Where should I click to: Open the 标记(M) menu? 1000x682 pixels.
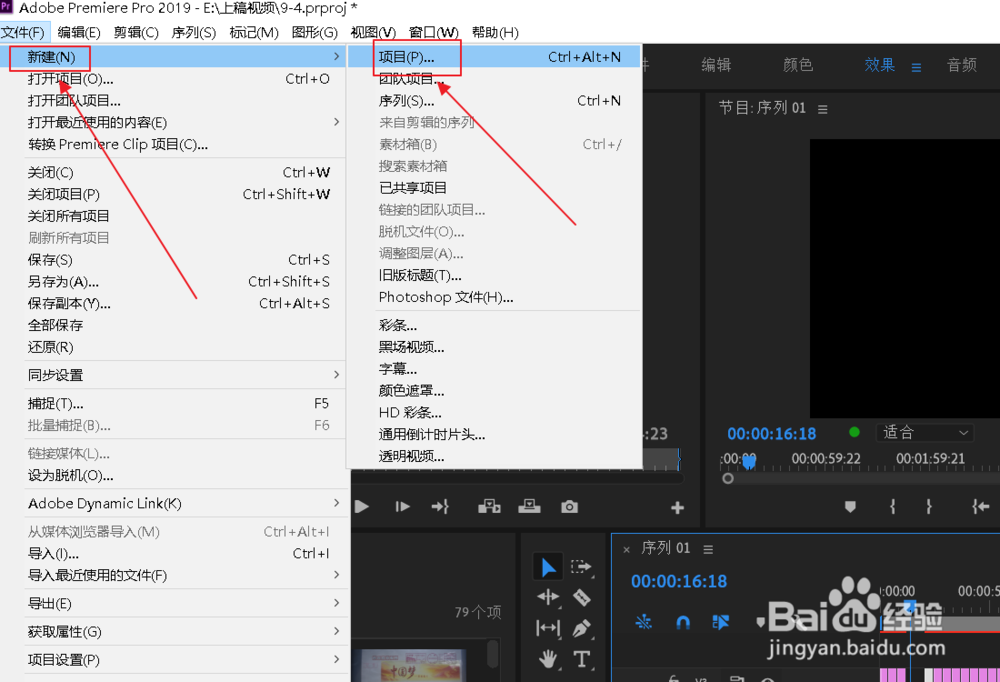[254, 32]
